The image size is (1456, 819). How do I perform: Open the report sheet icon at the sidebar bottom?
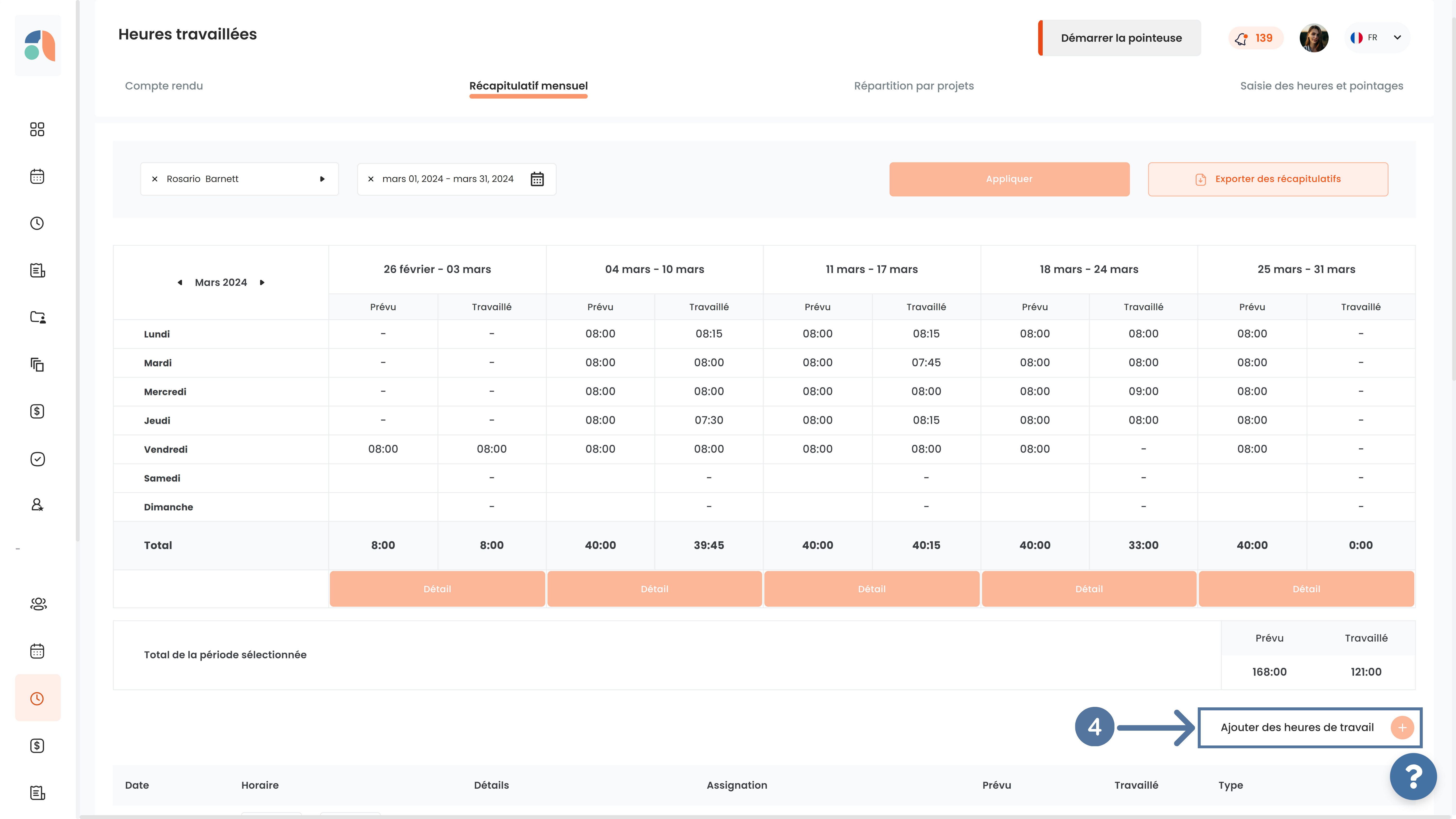pos(37,793)
